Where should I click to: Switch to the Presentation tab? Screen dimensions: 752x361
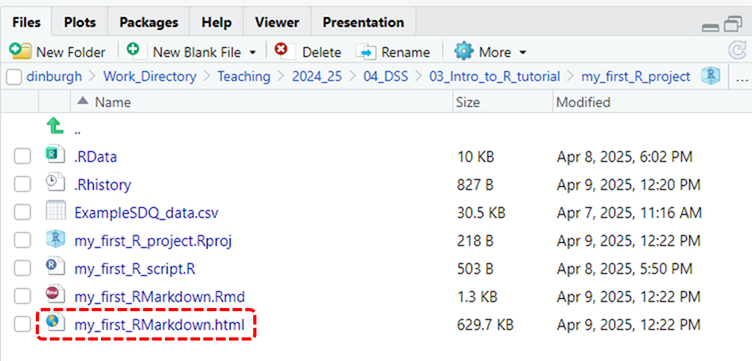363,23
